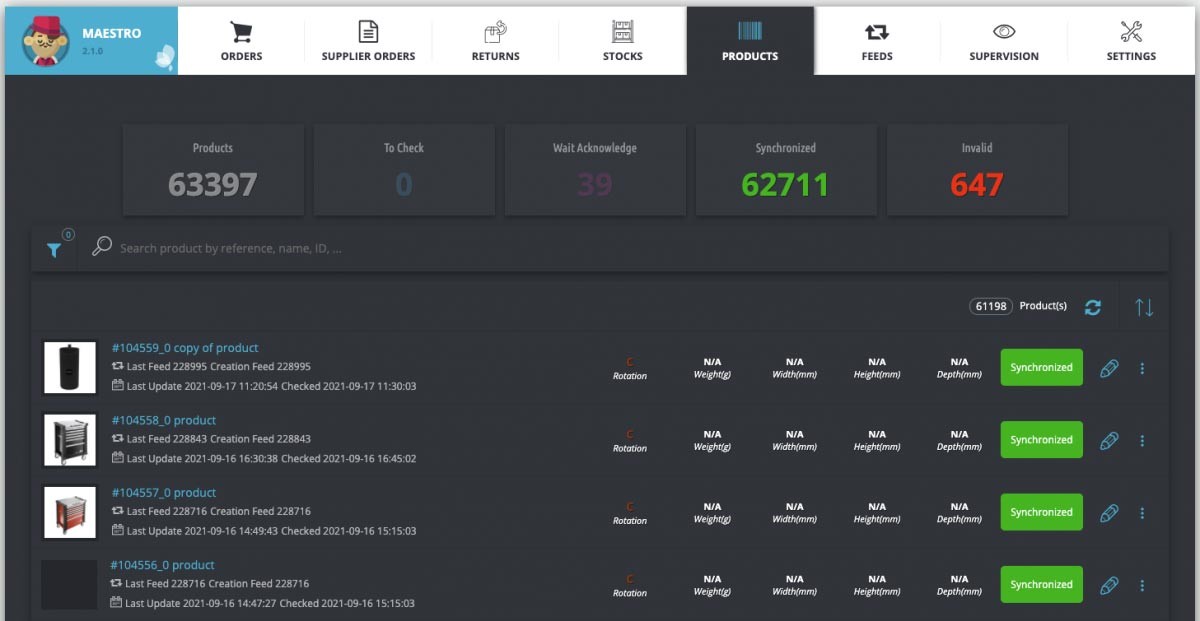1200x621 pixels.
Task: Click the search magnifier icon
Action: (101, 247)
